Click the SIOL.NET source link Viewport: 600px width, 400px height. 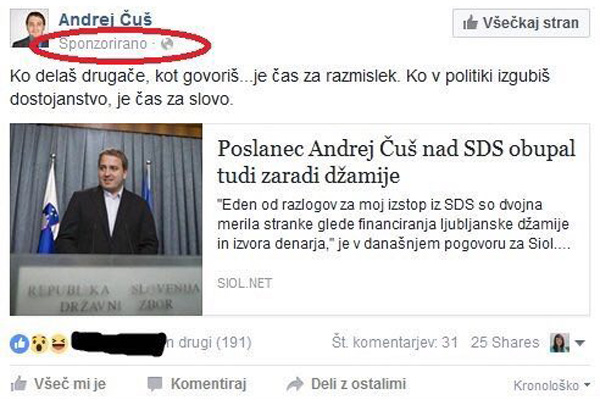245,283
